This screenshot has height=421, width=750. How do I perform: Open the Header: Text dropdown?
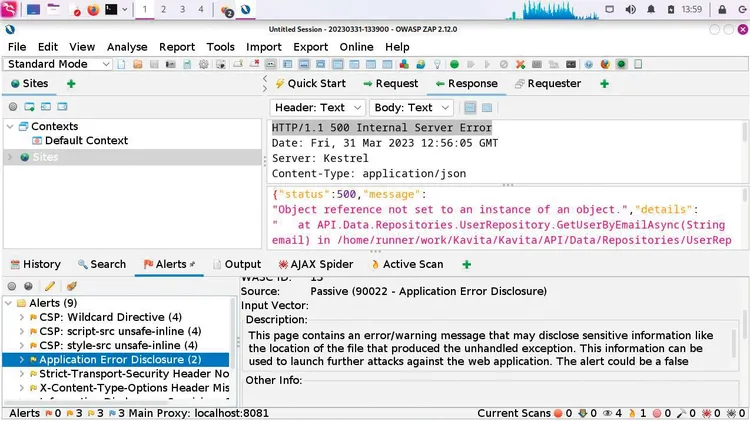pyautogui.click(x=318, y=108)
